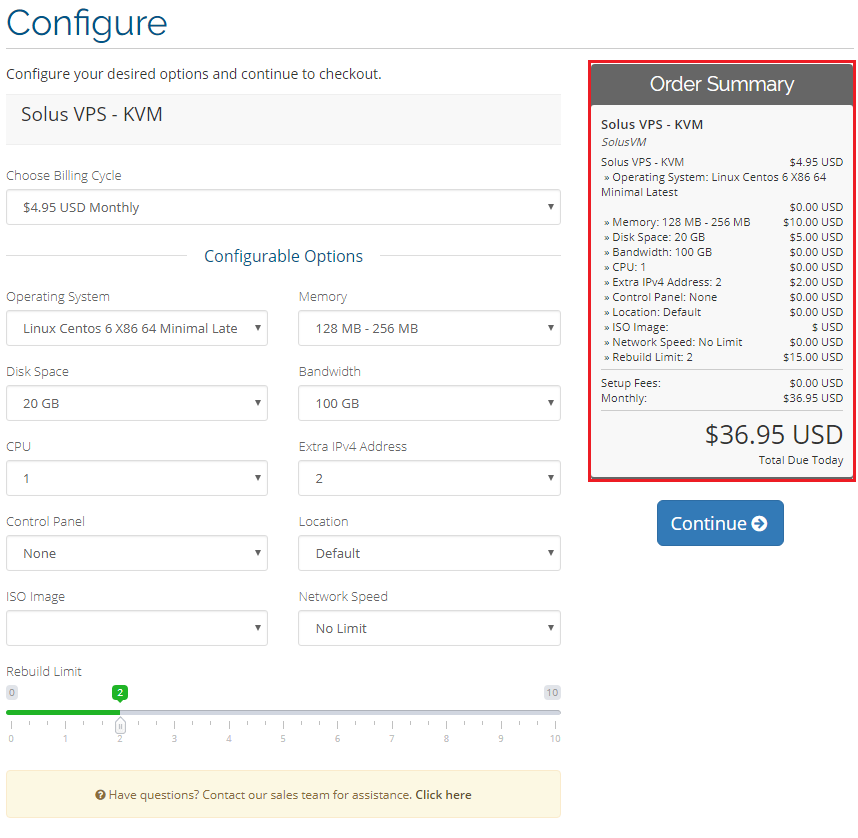858x838 pixels.
Task: Click the Rebuild Limit min label 0
Action: 11,692
